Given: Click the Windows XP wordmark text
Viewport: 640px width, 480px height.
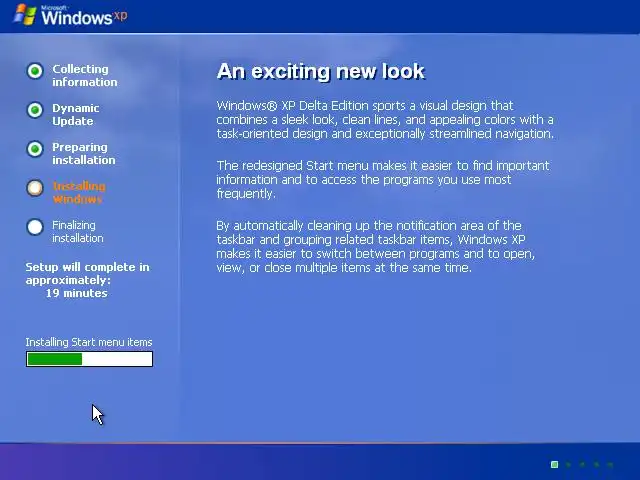Looking at the screenshot, I should point(84,17).
